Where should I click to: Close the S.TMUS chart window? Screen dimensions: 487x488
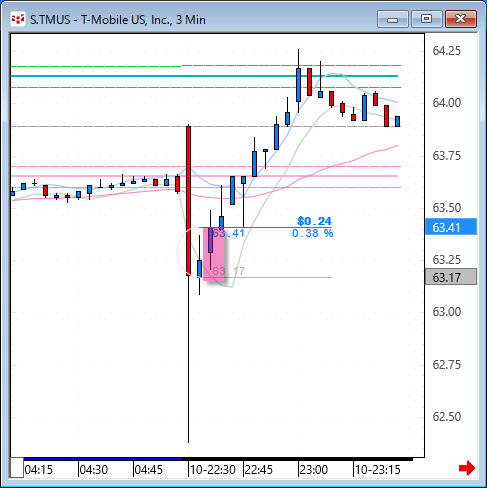tap(461, 19)
